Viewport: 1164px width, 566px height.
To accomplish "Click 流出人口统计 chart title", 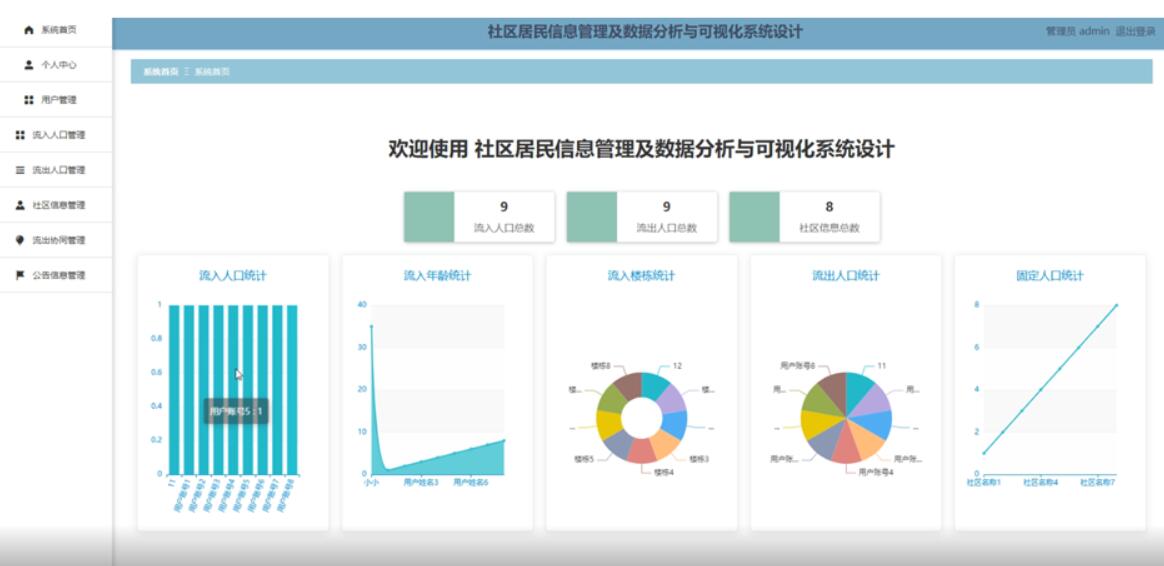I will (846, 276).
